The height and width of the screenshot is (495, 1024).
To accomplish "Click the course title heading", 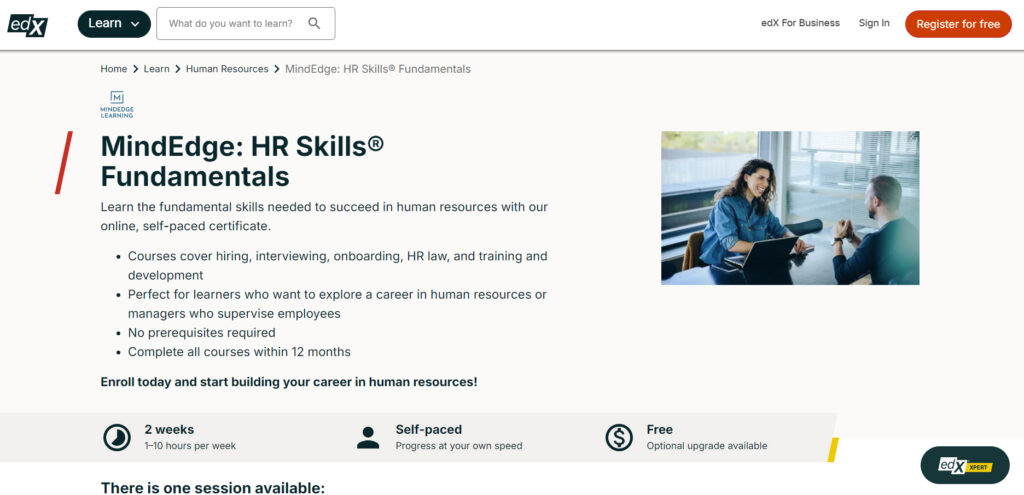I will (x=242, y=161).
